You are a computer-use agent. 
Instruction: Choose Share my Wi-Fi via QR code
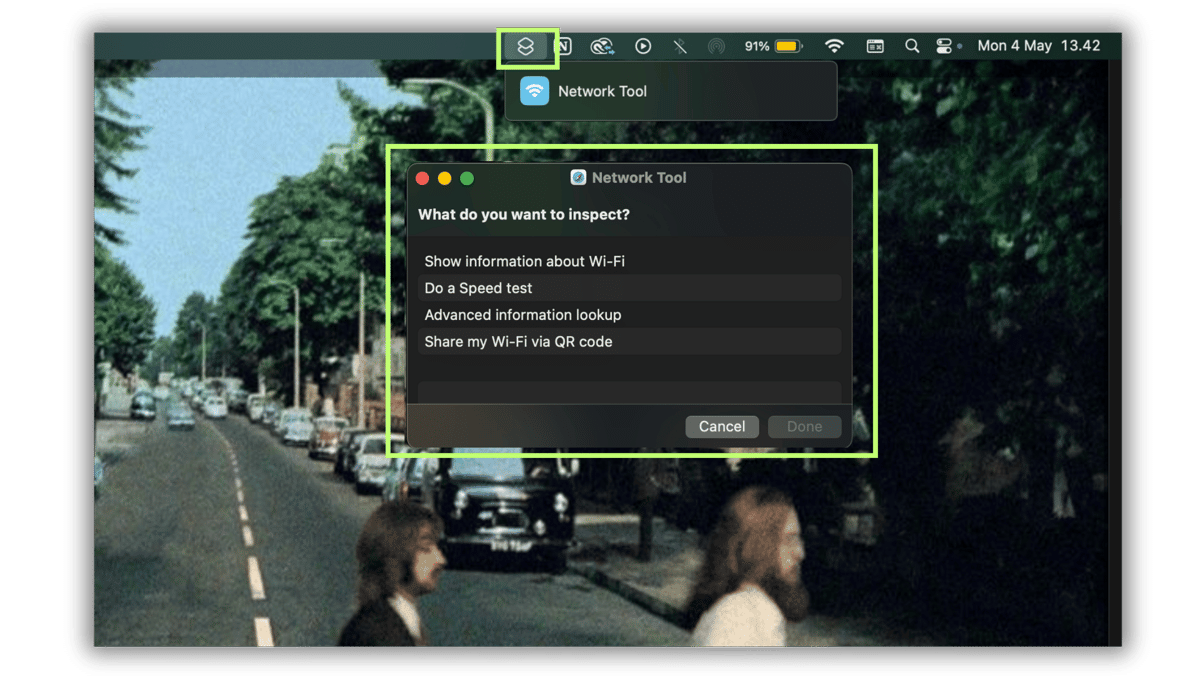630,342
